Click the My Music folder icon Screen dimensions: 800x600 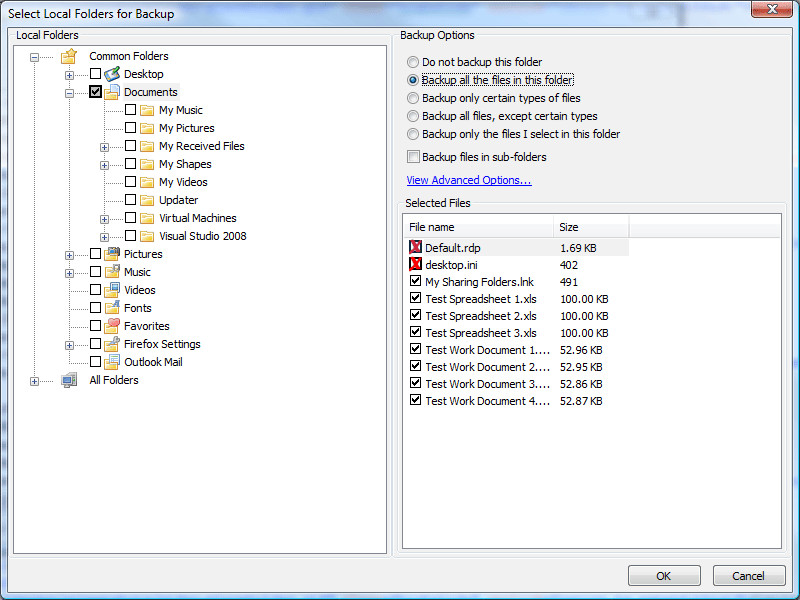(x=147, y=110)
